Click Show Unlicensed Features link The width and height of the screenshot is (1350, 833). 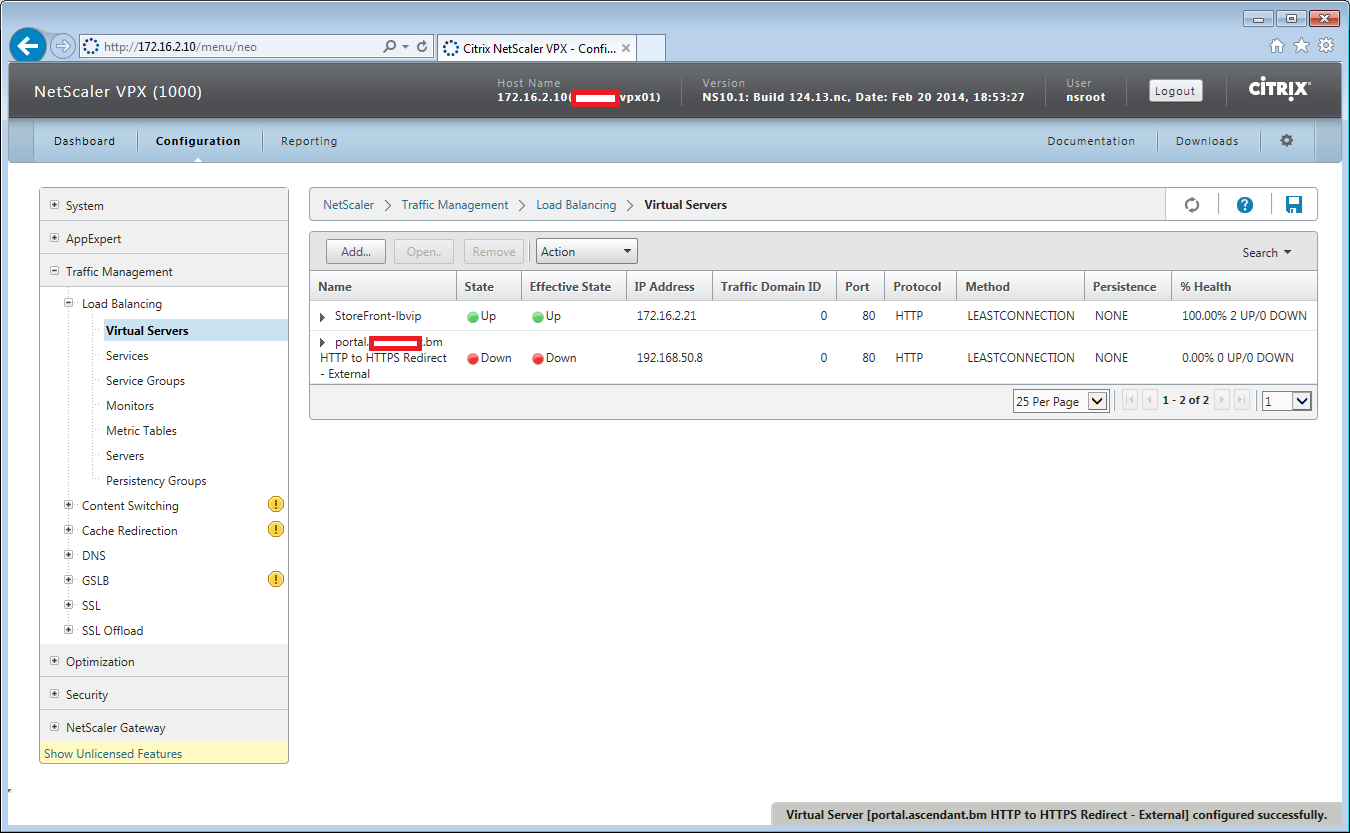113,754
